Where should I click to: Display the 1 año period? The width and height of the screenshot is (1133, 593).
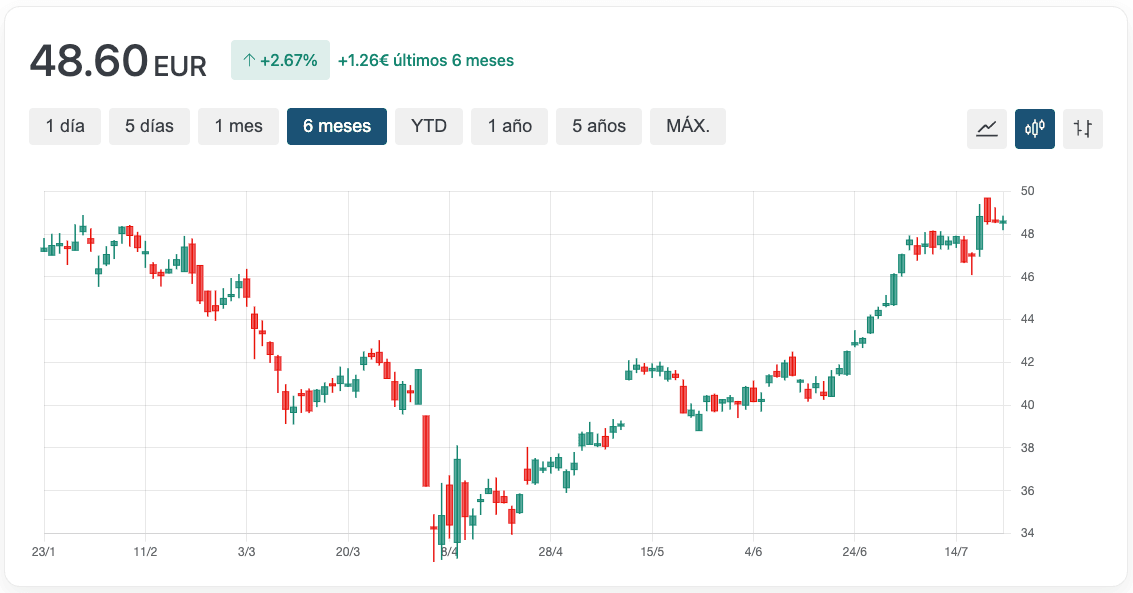pos(510,126)
